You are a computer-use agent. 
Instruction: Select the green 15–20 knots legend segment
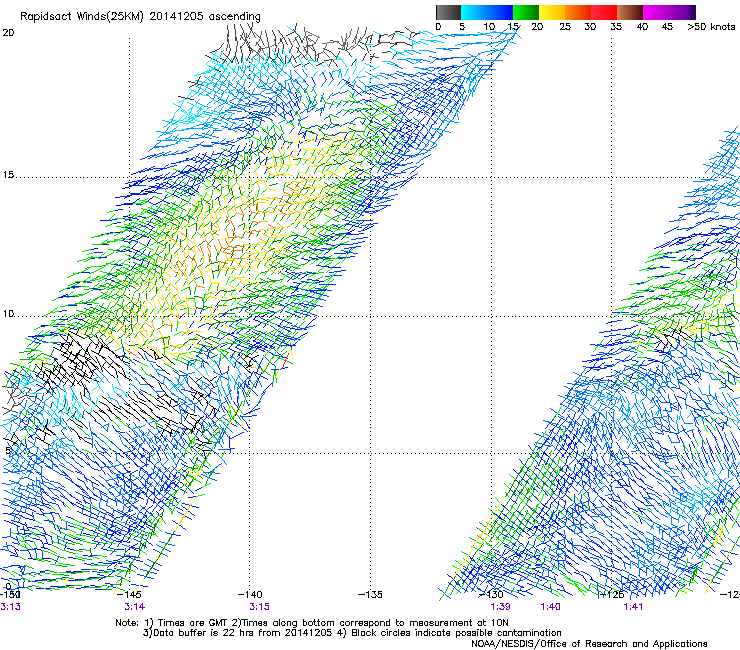[x=526, y=12]
